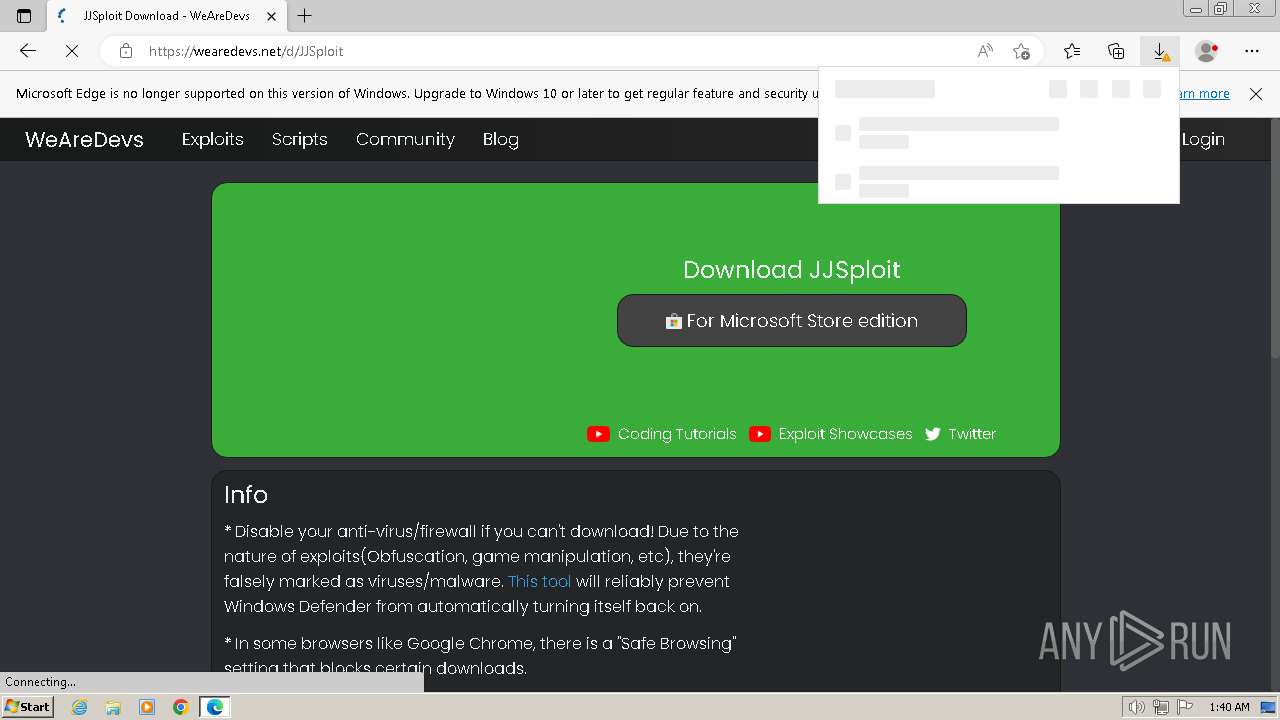
Task: Go to the Community page
Action: coord(405,139)
